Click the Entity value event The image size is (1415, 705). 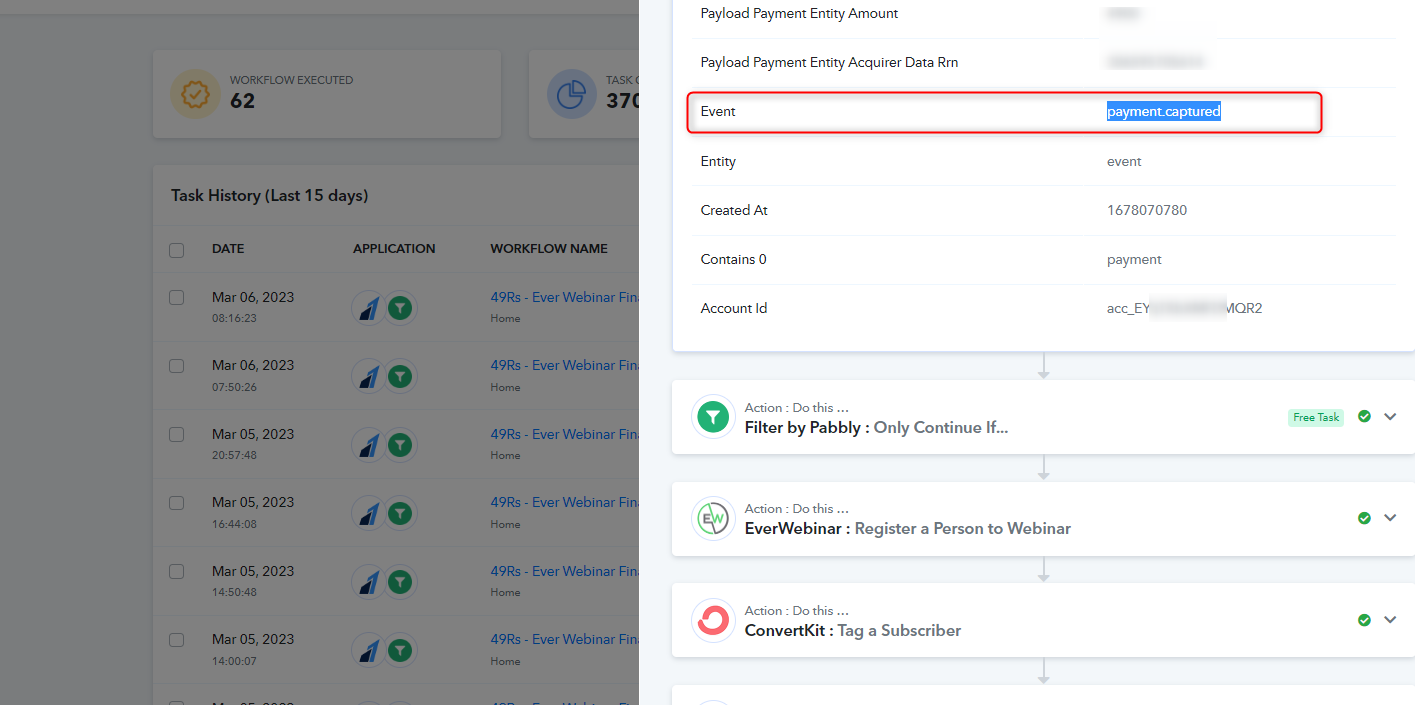pyautogui.click(x=1124, y=161)
